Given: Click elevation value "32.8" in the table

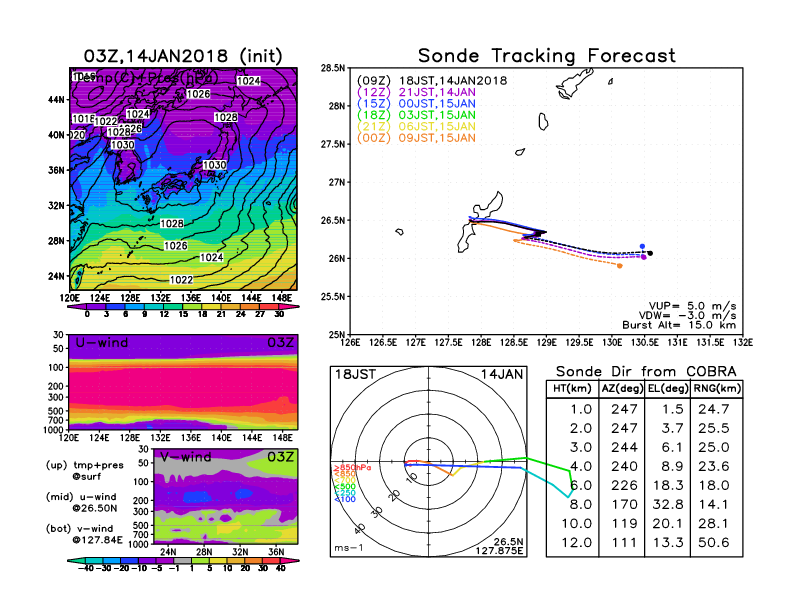Looking at the screenshot, I should [668, 504].
